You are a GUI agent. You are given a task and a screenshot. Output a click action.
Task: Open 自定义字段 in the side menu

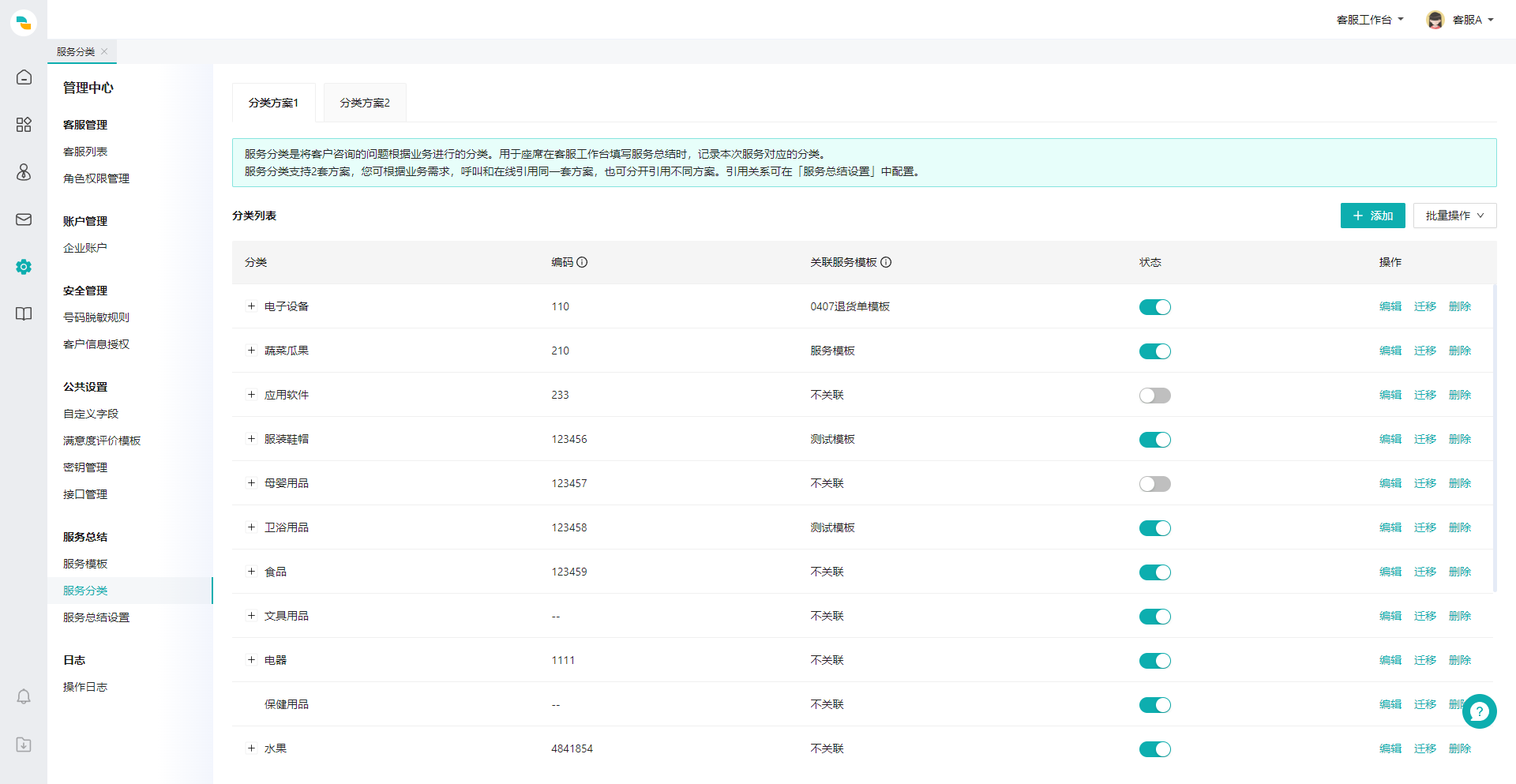[91, 414]
